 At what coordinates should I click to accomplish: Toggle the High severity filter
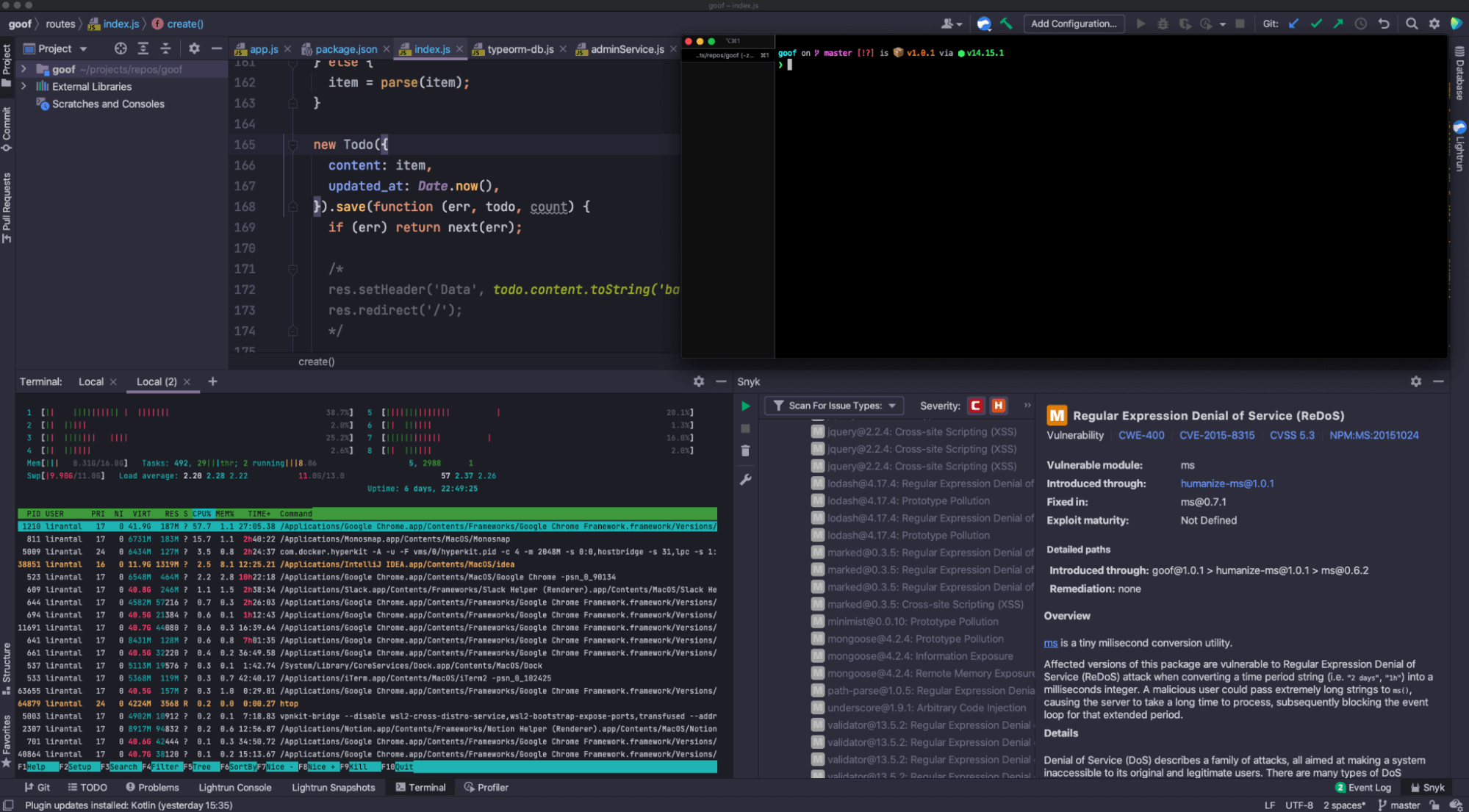[998, 405]
